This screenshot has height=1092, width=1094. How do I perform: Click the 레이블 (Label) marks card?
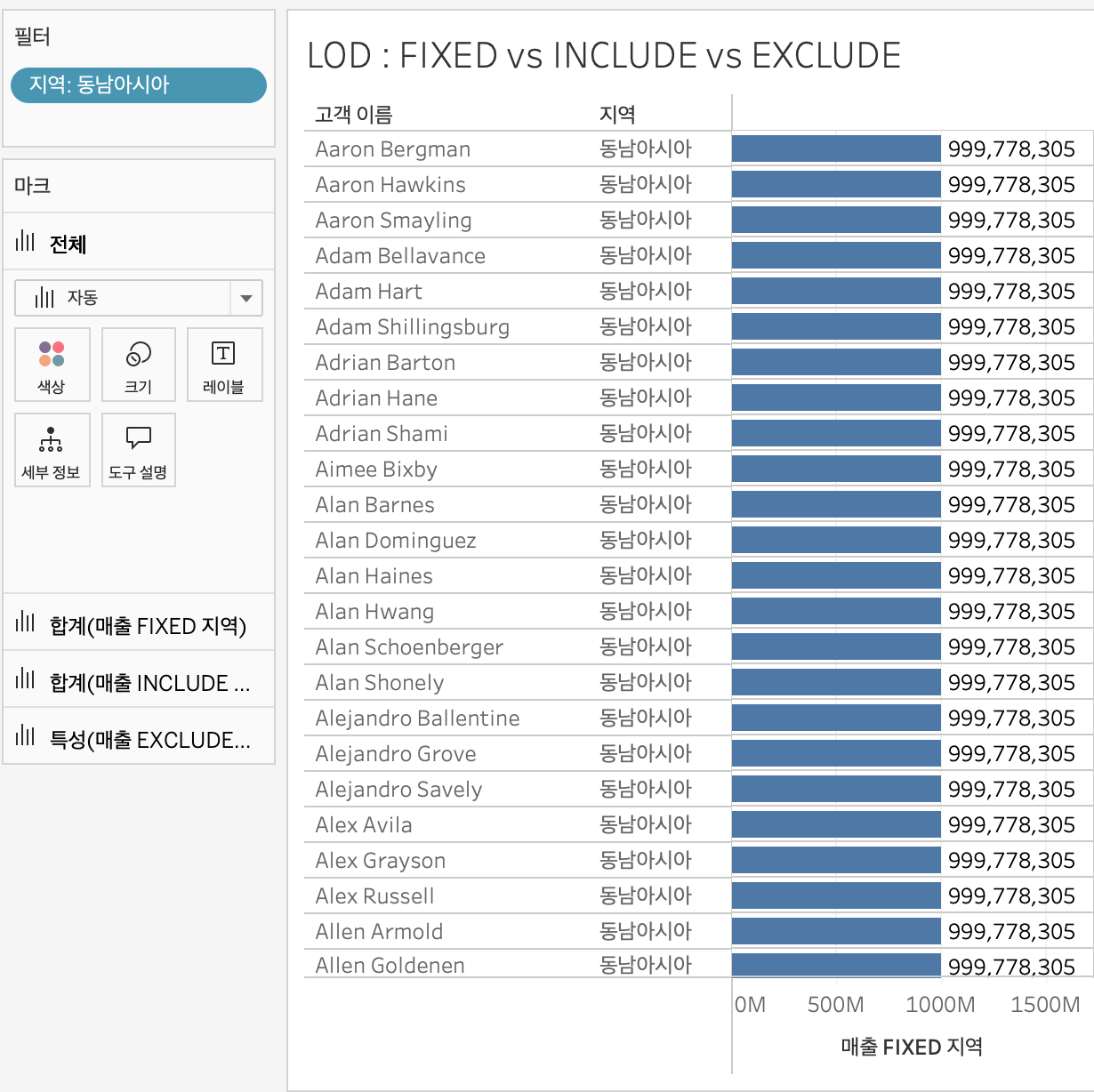[x=225, y=365]
